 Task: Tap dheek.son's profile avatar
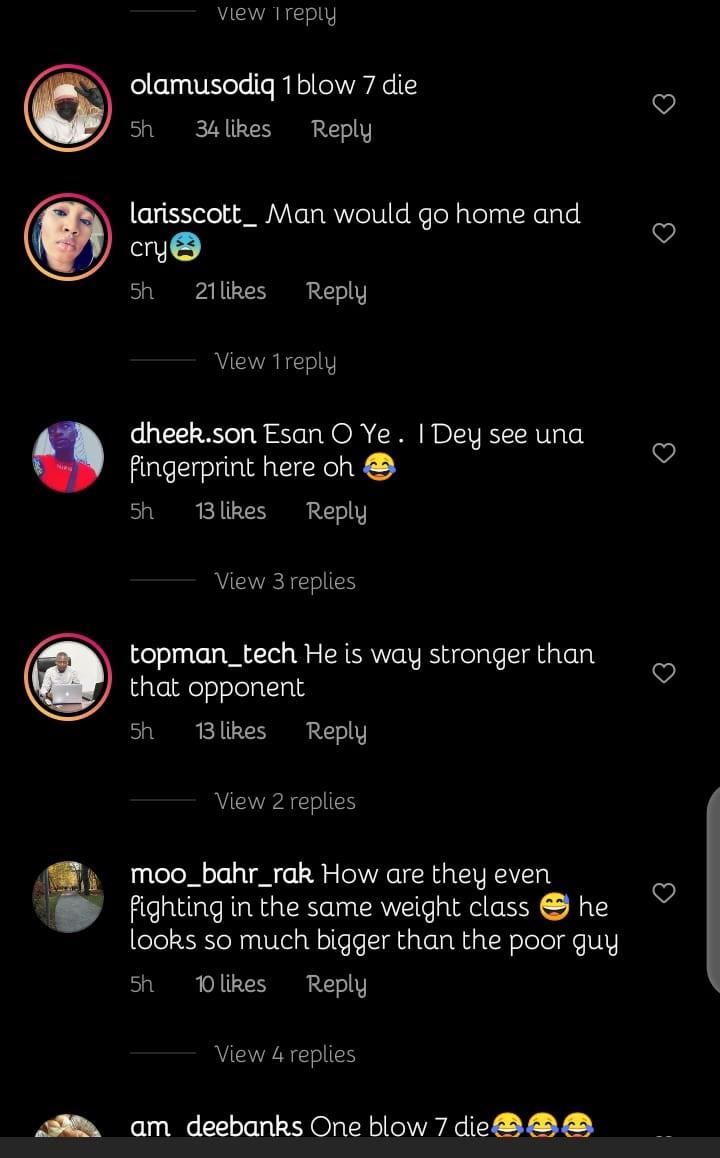pos(68,456)
